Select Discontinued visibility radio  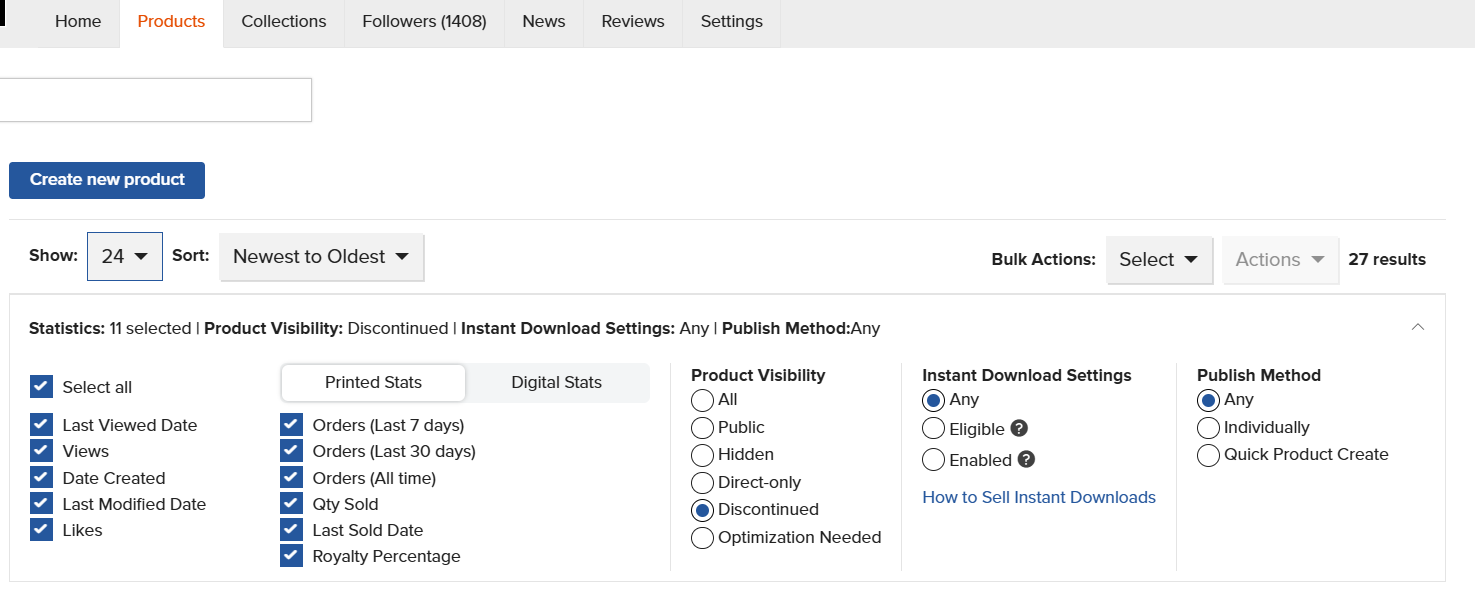point(702,510)
